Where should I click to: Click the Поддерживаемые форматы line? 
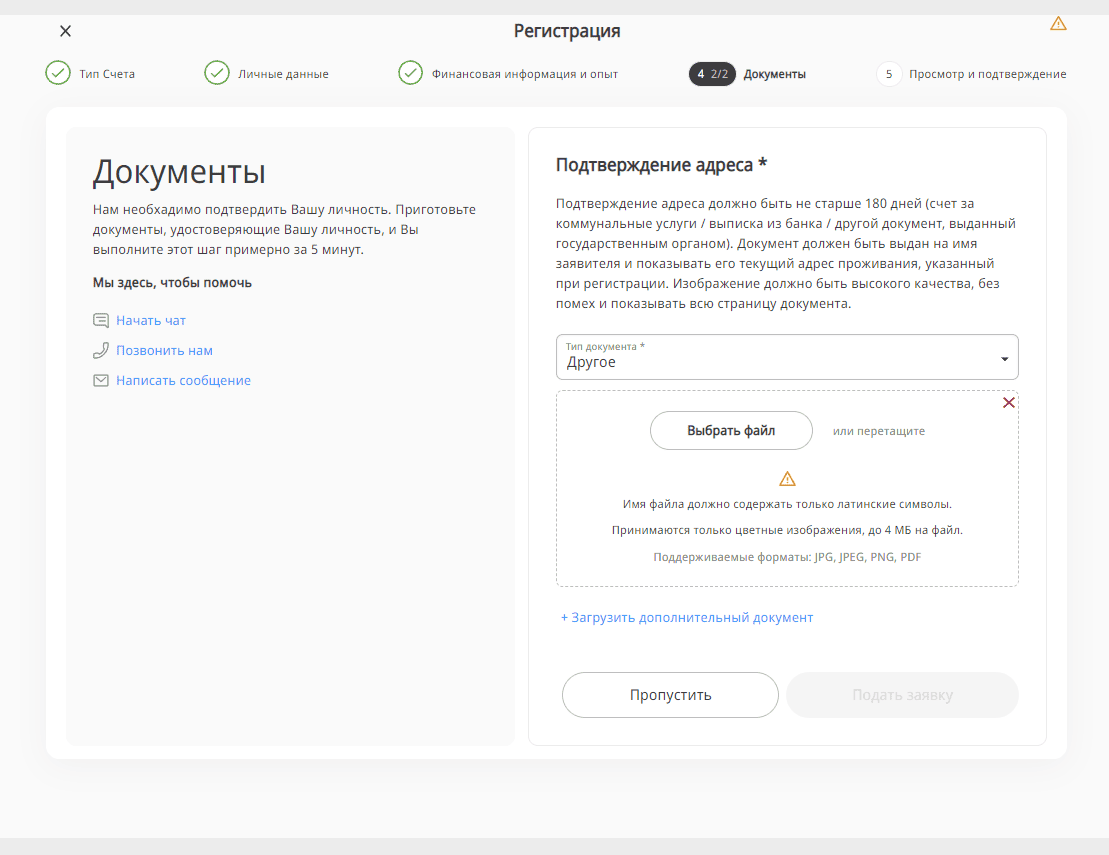click(787, 557)
